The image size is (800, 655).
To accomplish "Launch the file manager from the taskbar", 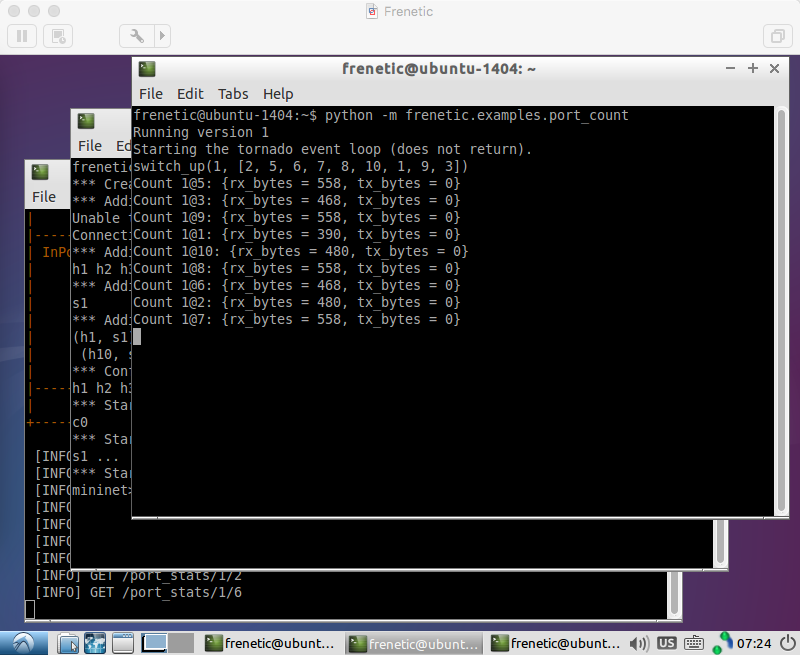I will pos(68,643).
